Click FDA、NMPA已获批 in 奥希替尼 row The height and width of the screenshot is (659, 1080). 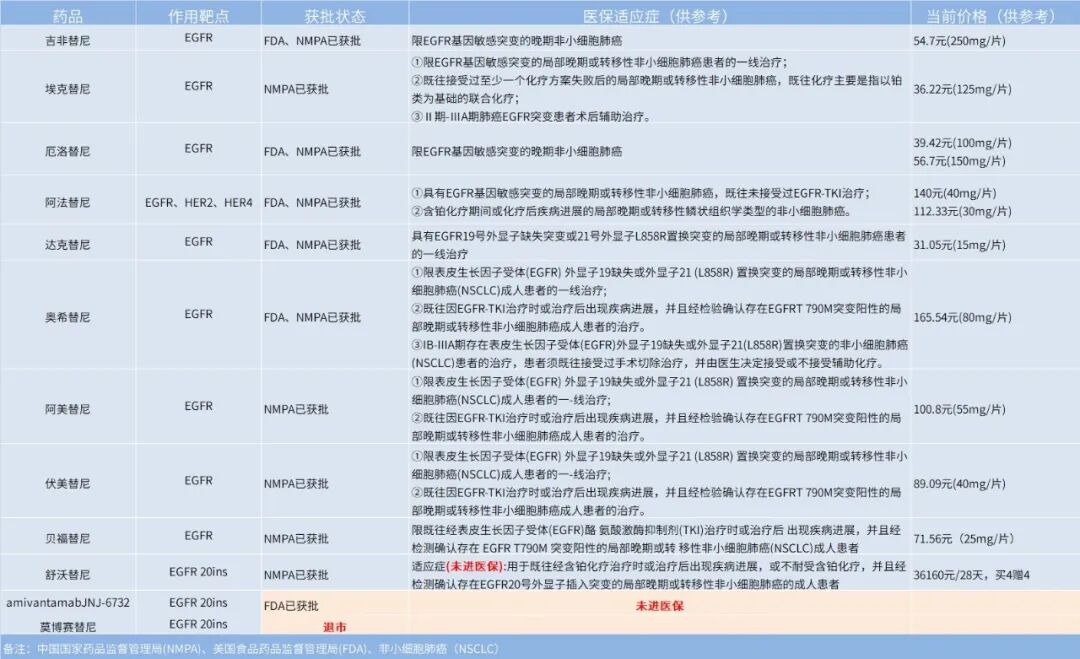312,317
